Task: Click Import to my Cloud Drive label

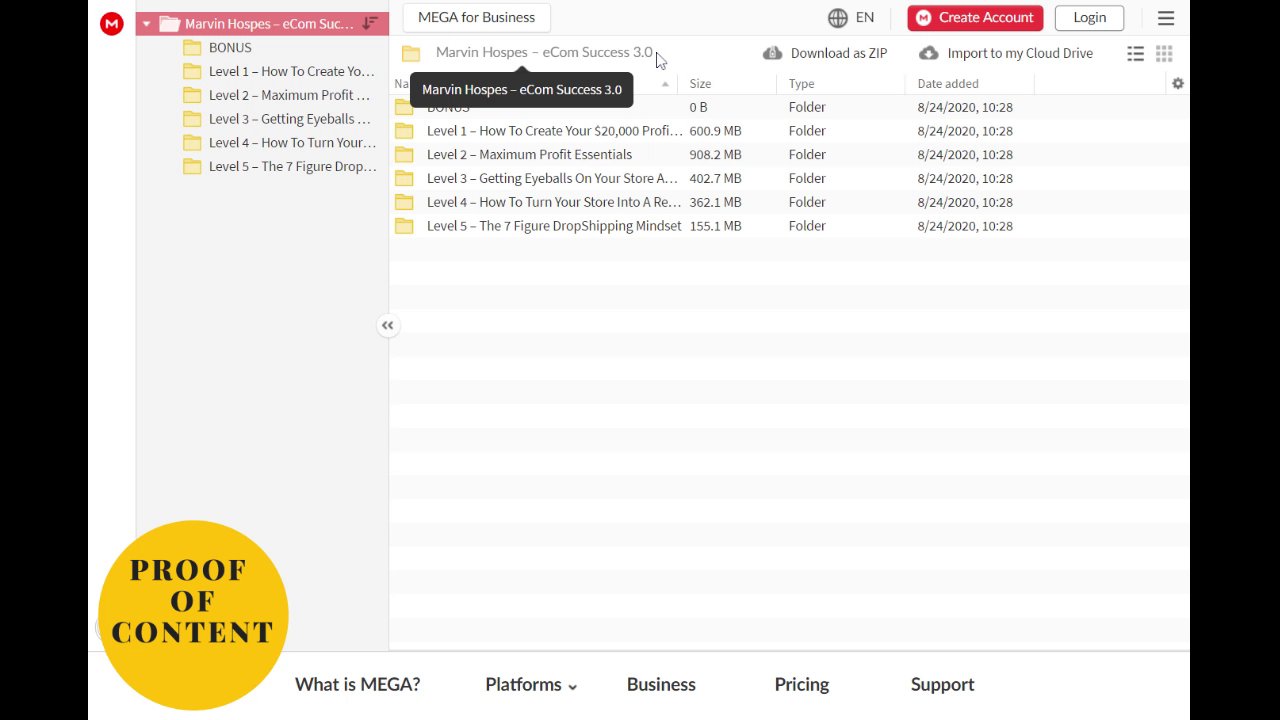Action: [1020, 53]
